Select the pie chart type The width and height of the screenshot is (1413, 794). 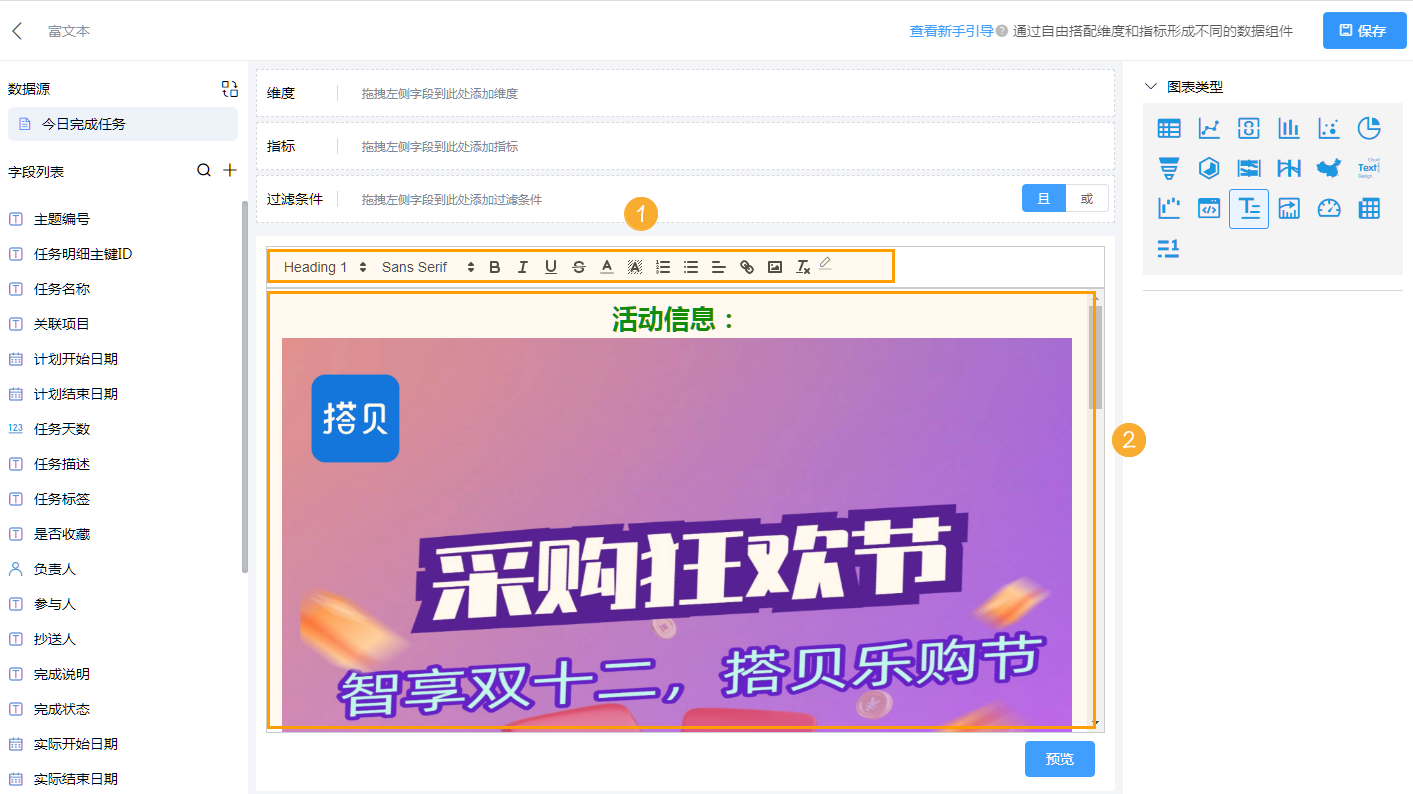click(x=1368, y=128)
